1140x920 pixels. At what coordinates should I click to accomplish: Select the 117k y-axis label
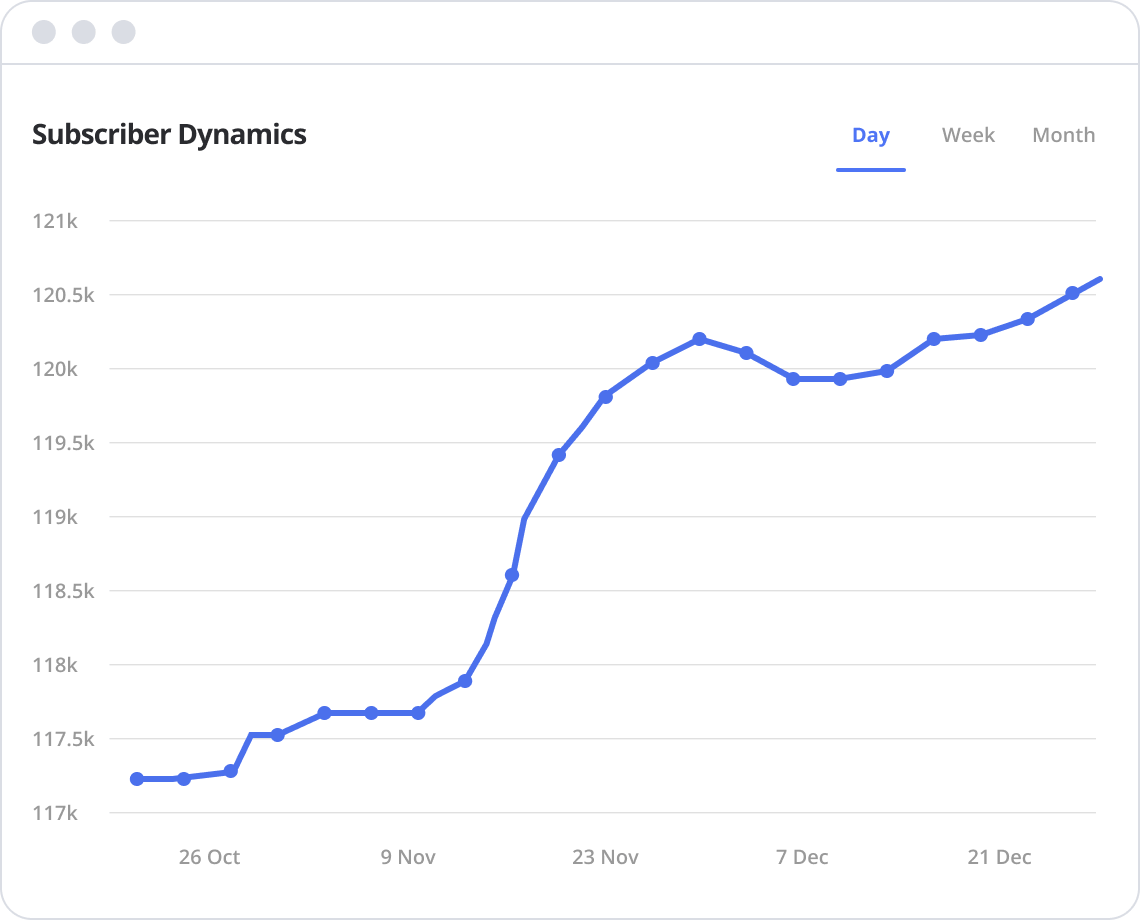[x=55, y=813]
